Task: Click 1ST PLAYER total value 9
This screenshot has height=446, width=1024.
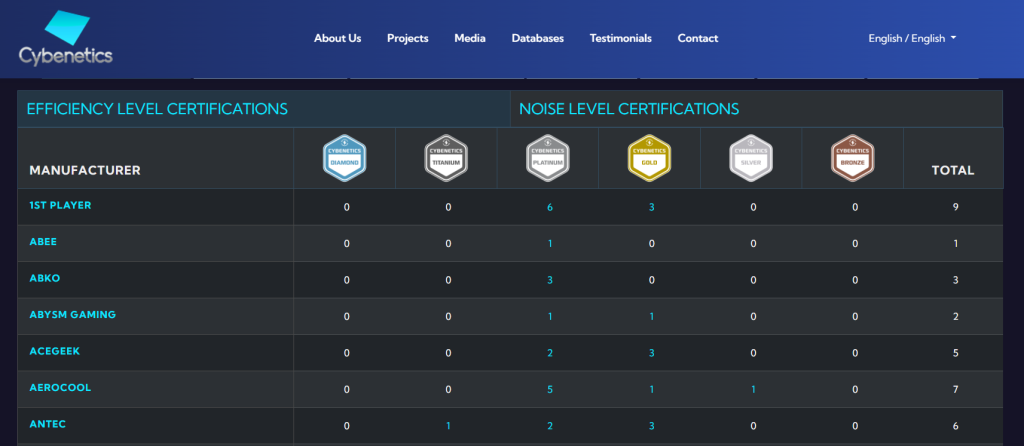Action: pyautogui.click(x=955, y=208)
